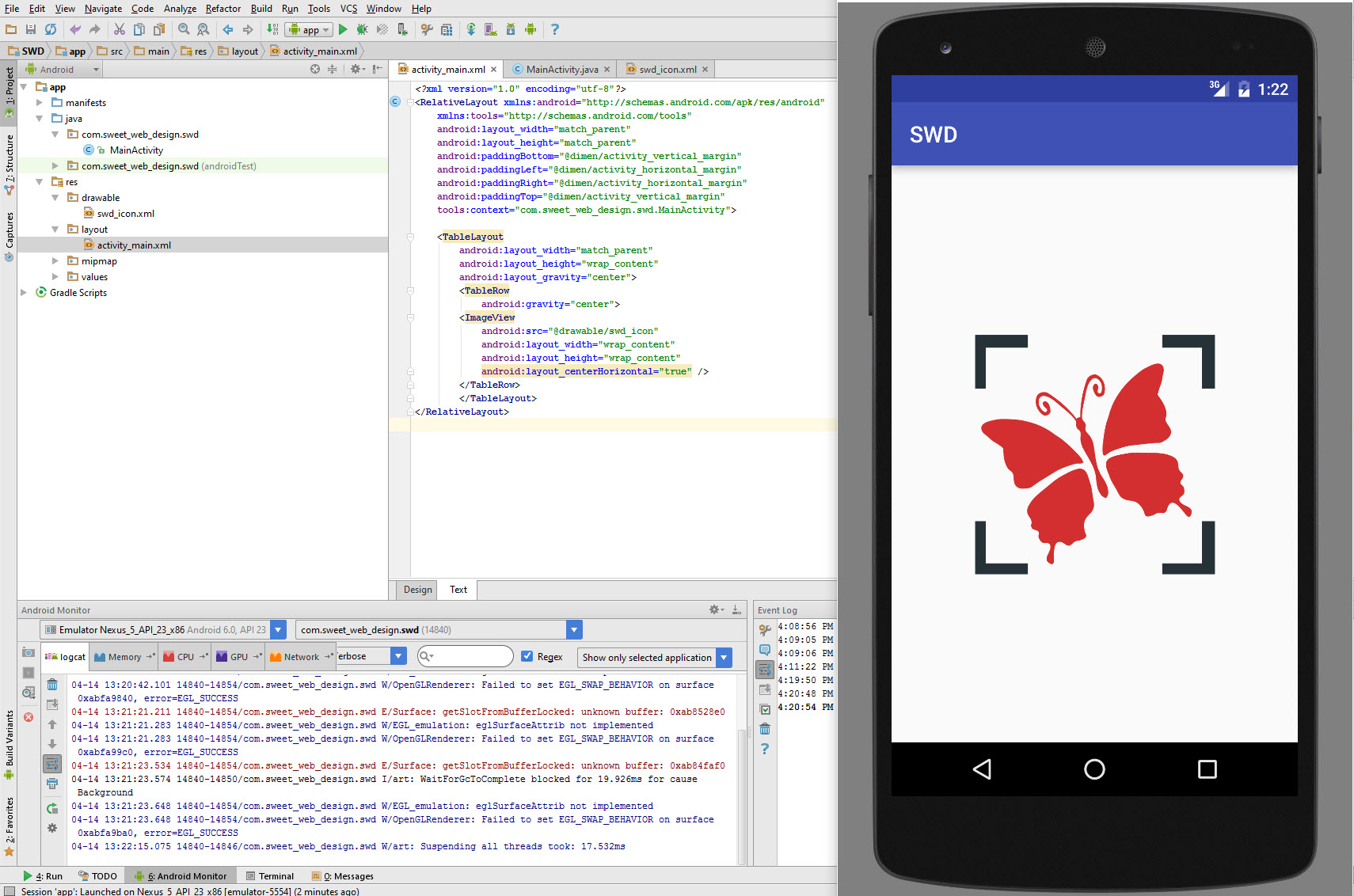
Task: Click the Save All floppy disk icon
Action: coord(31,29)
